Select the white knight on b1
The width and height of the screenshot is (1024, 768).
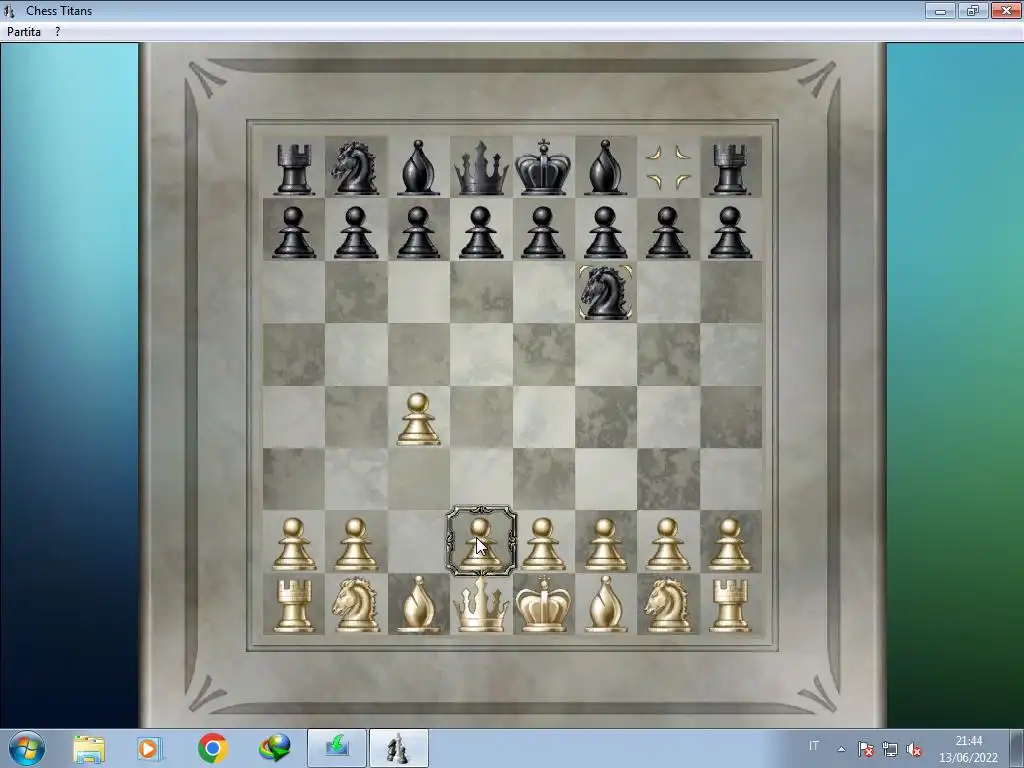coord(355,605)
